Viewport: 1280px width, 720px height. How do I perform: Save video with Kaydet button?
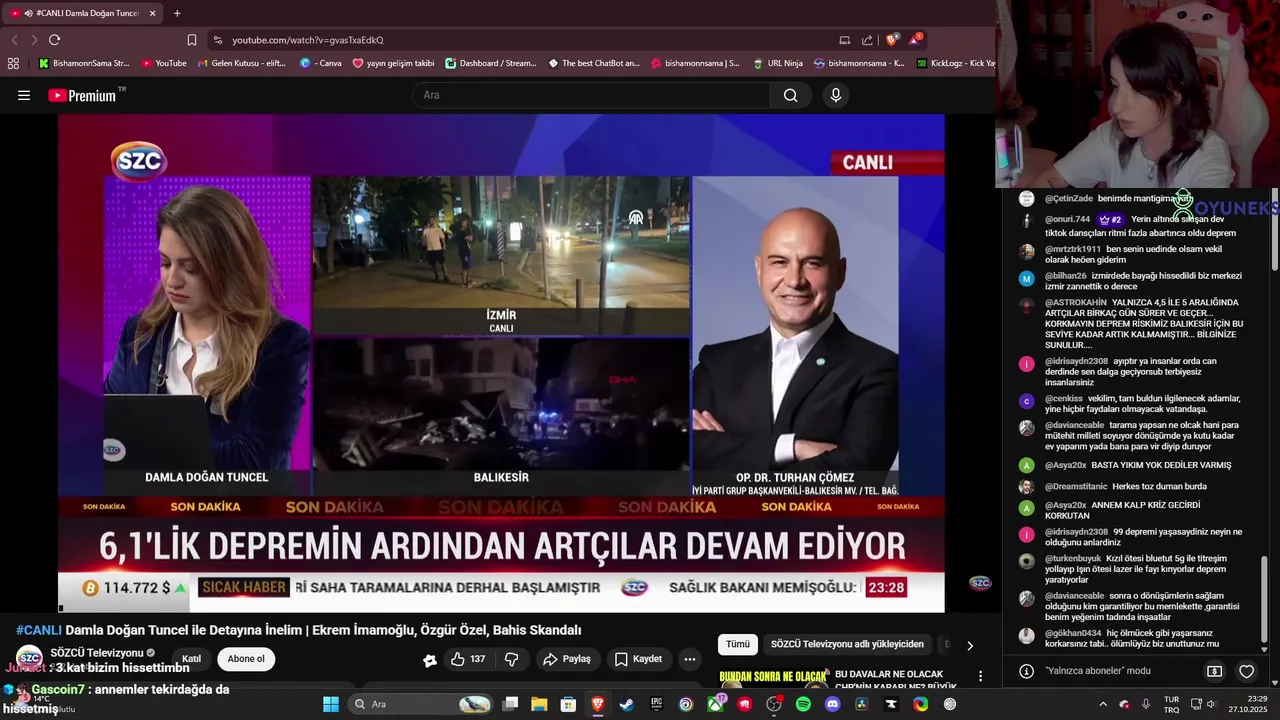tap(638, 659)
